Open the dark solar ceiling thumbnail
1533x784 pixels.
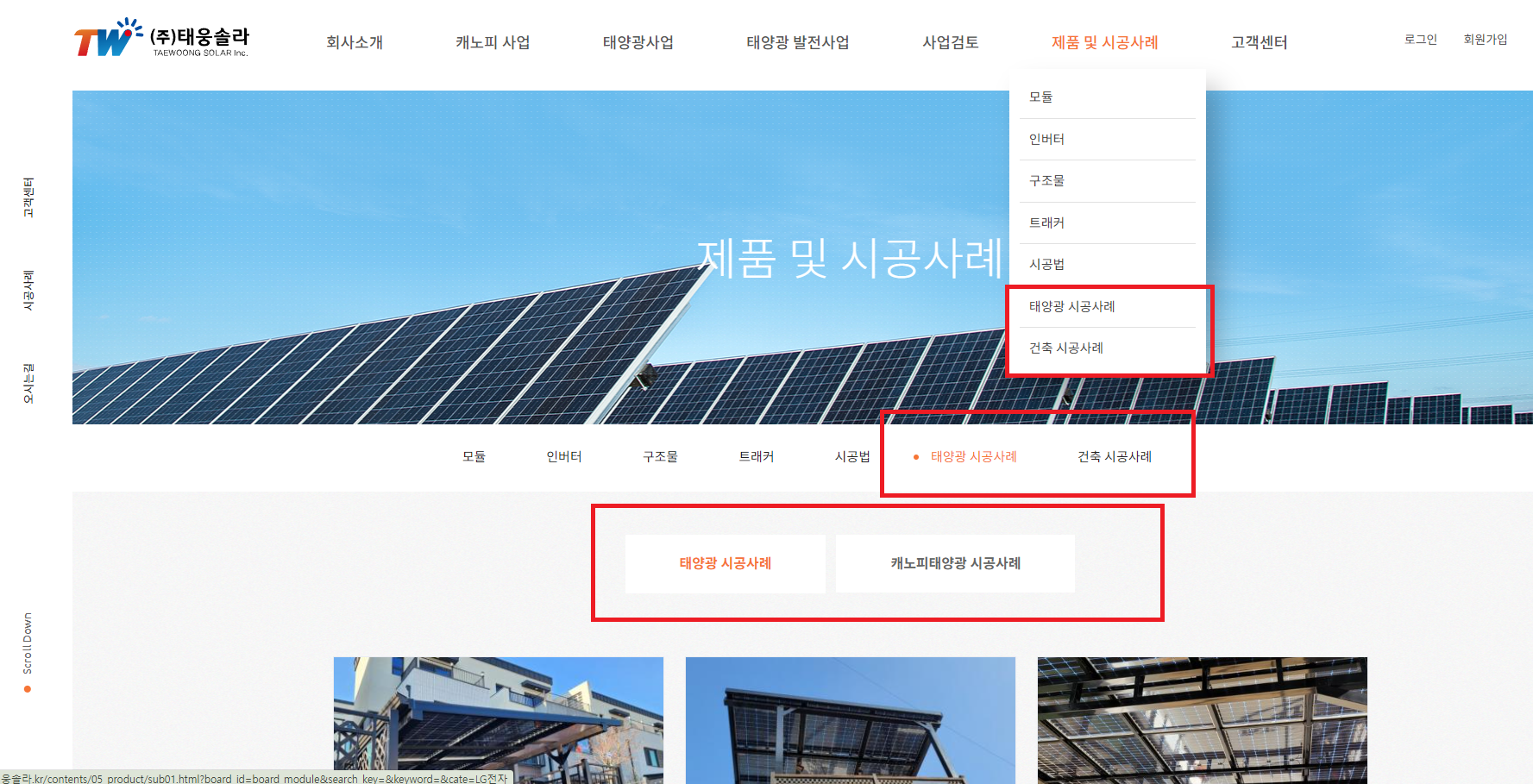[1203, 720]
